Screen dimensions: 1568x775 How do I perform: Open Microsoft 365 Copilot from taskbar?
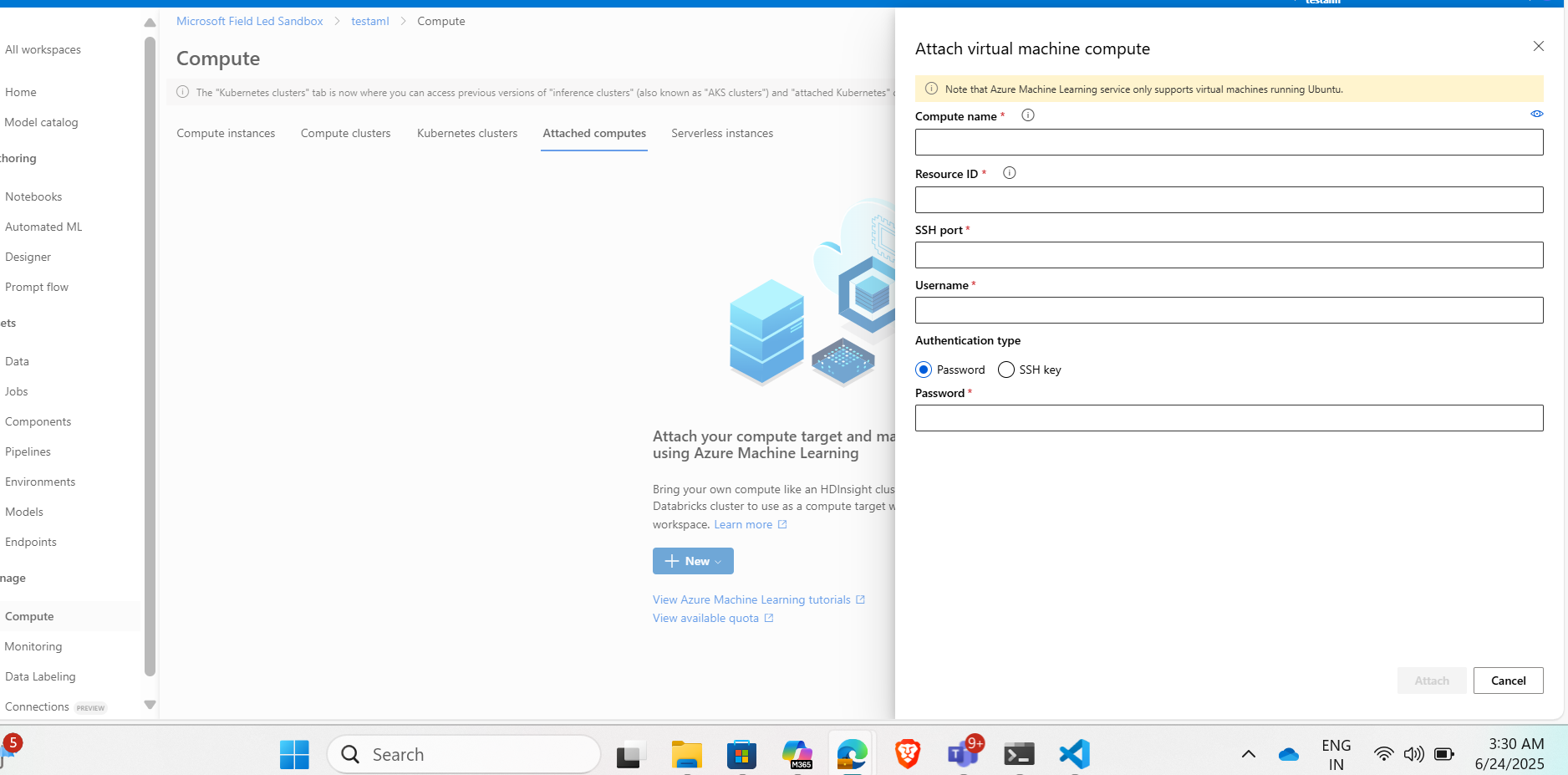[797, 755]
